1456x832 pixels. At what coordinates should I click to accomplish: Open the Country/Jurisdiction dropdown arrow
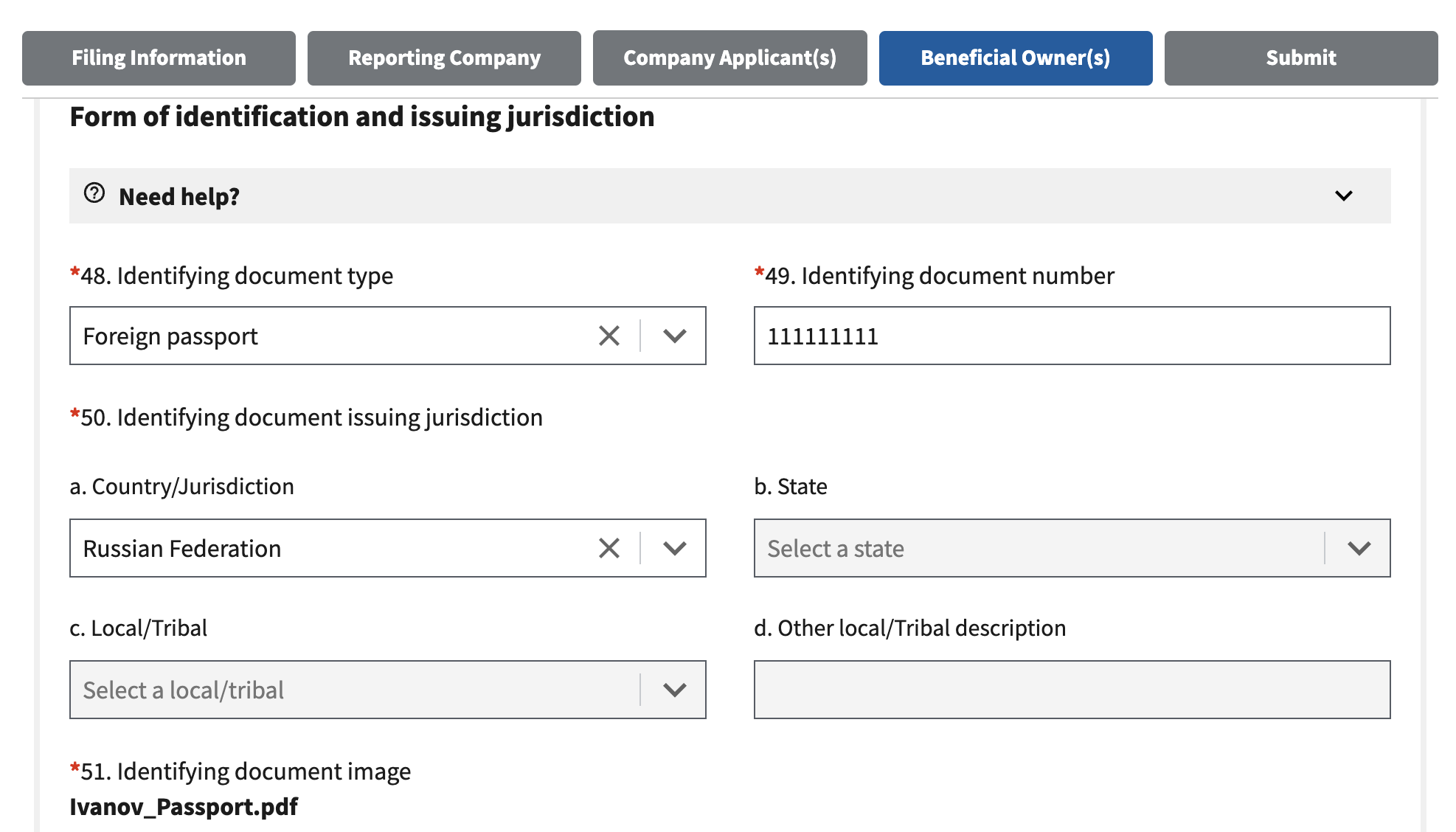pos(674,549)
